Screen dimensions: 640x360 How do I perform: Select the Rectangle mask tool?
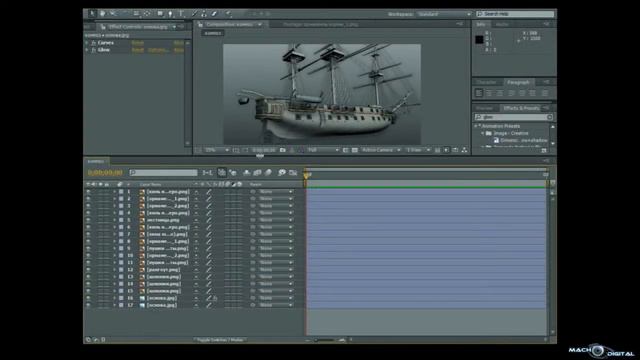(x=160, y=13)
